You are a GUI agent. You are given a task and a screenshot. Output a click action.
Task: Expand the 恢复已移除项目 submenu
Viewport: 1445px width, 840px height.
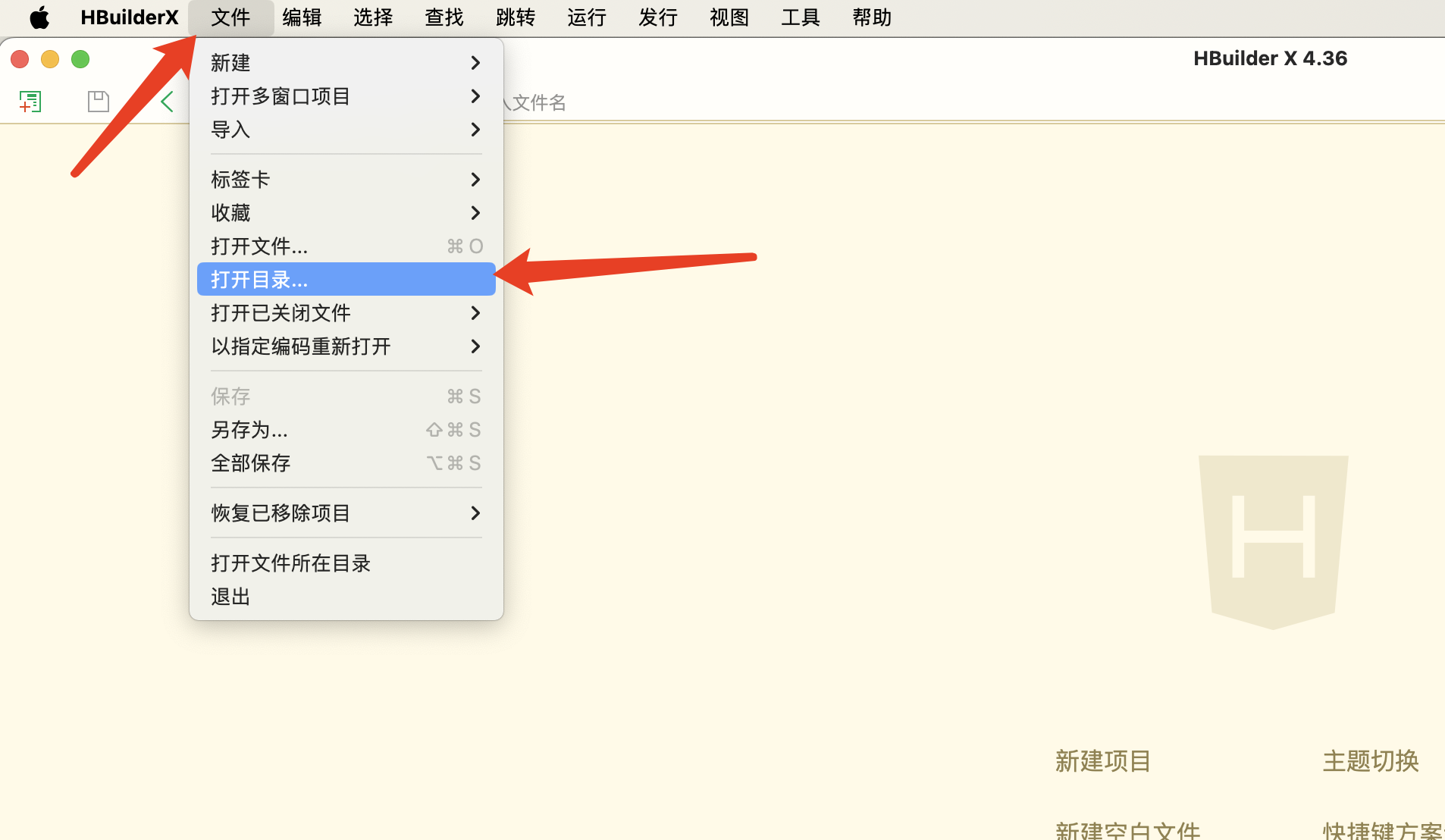(346, 513)
